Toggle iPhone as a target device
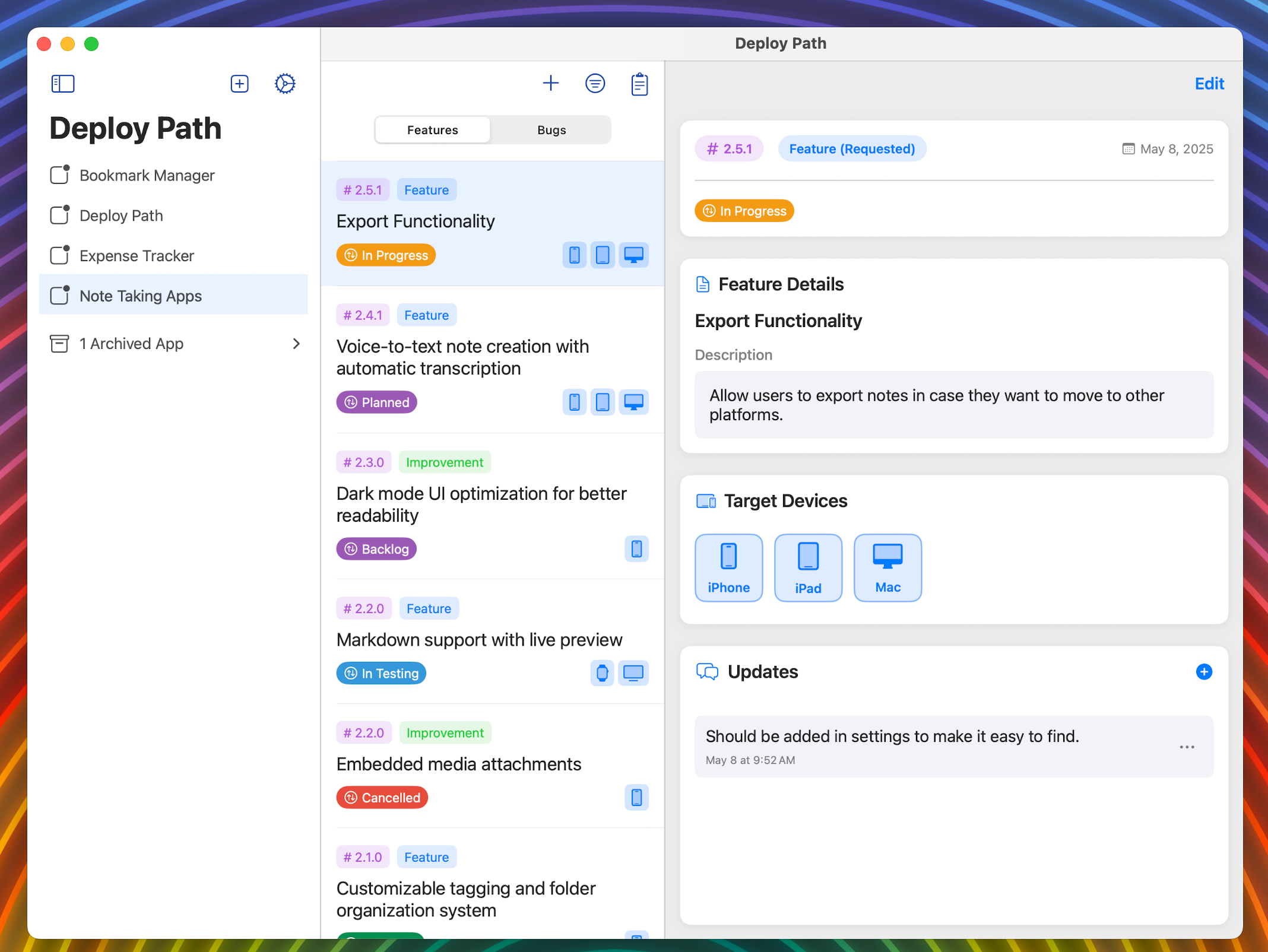The width and height of the screenshot is (1268, 952). point(728,567)
